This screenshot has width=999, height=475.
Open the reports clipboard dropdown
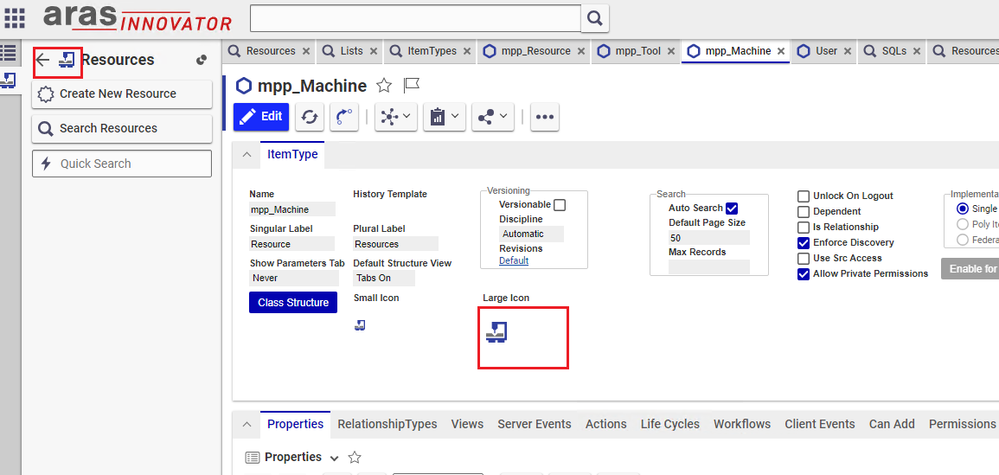pyautogui.click(x=442, y=117)
